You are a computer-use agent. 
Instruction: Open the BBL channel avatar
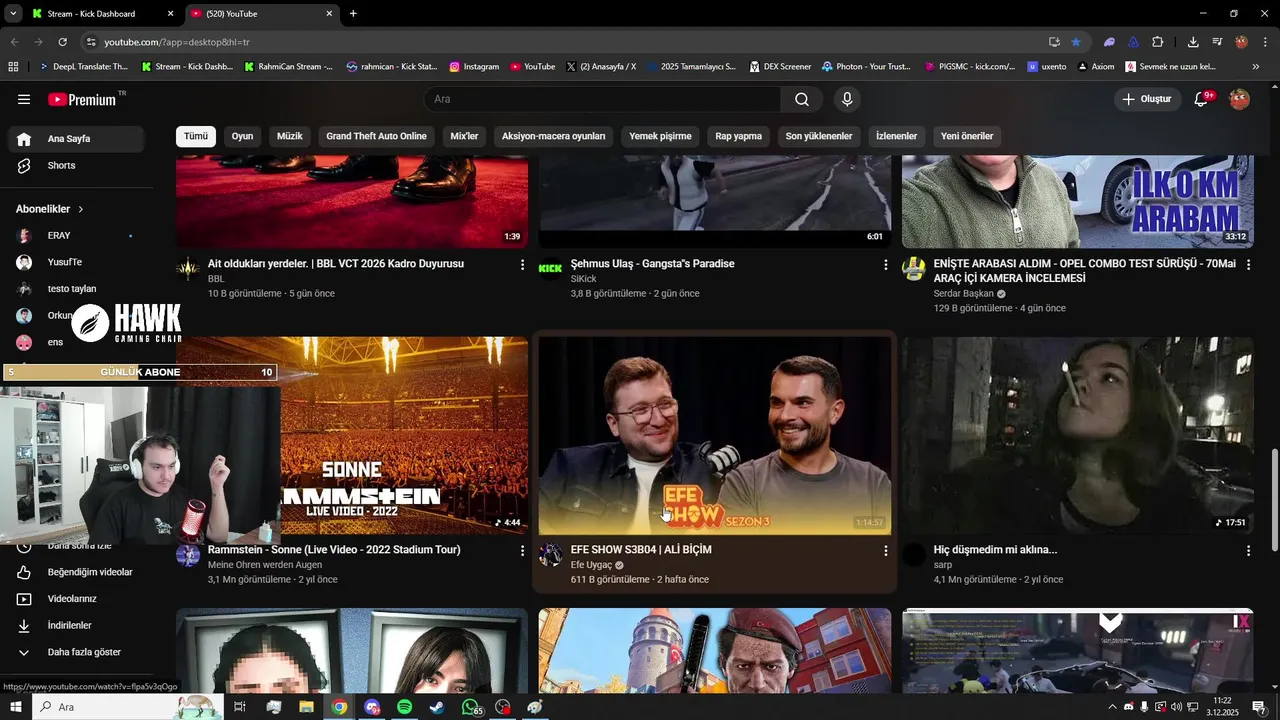[x=188, y=269]
